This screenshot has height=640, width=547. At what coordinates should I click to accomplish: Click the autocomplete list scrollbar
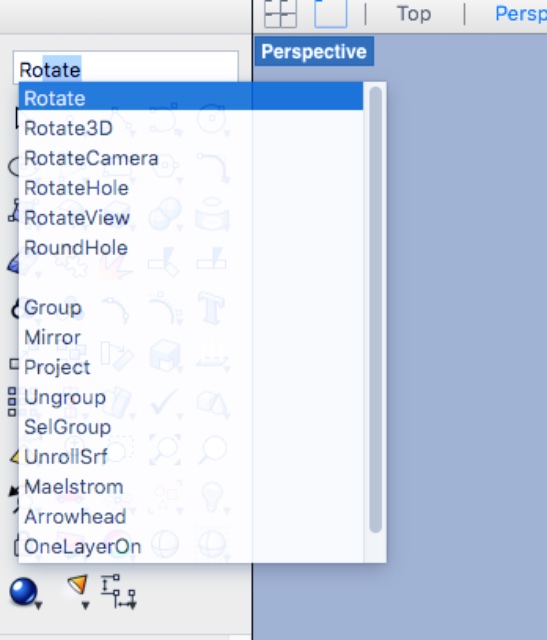tap(376, 309)
